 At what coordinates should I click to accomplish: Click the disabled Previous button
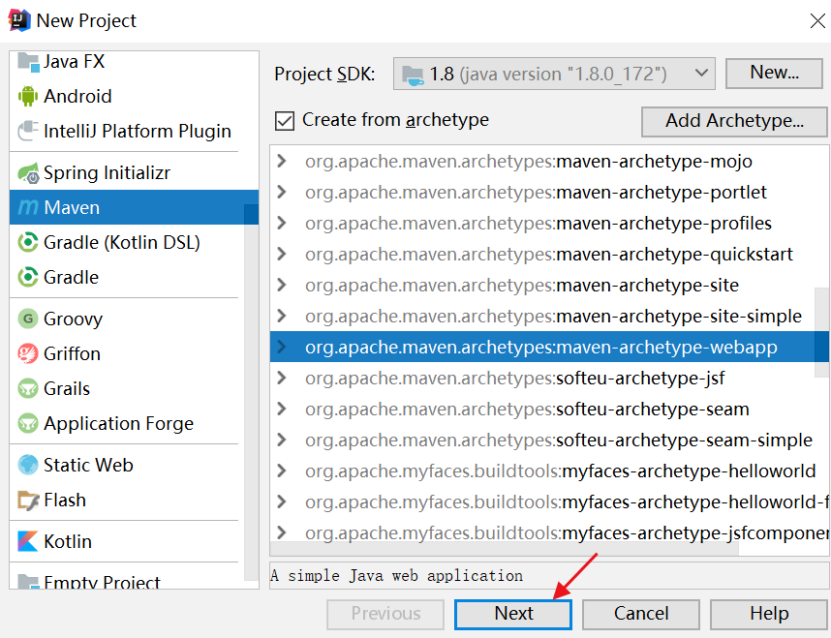[385, 614]
